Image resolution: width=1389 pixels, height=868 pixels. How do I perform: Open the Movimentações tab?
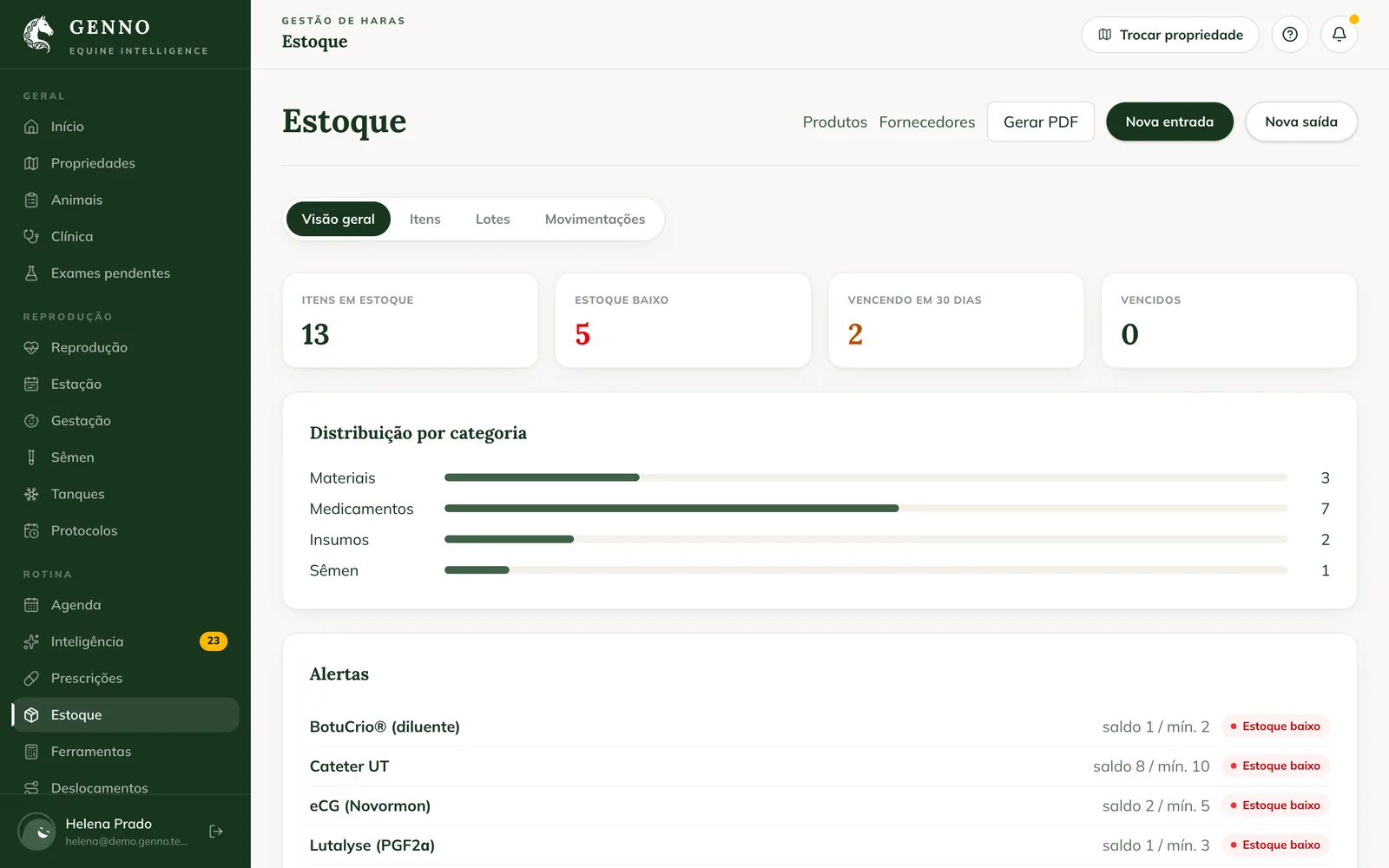[595, 219]
